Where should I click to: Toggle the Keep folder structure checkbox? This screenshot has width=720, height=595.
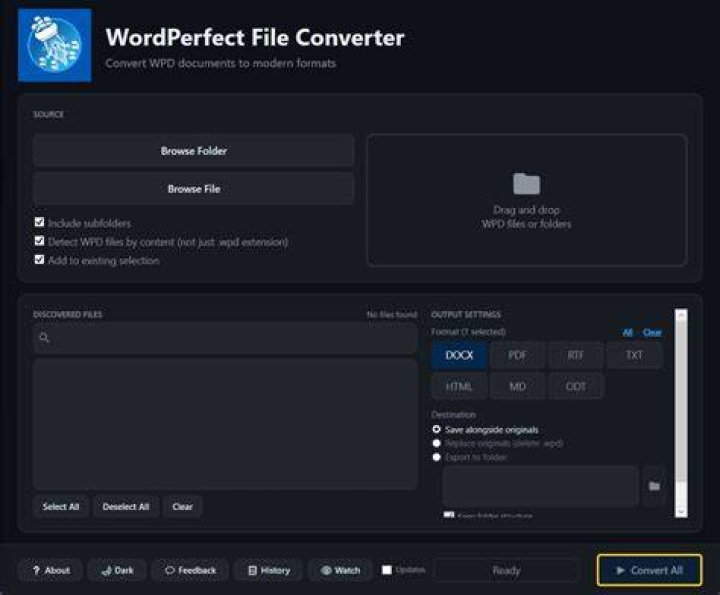[449, 515]
